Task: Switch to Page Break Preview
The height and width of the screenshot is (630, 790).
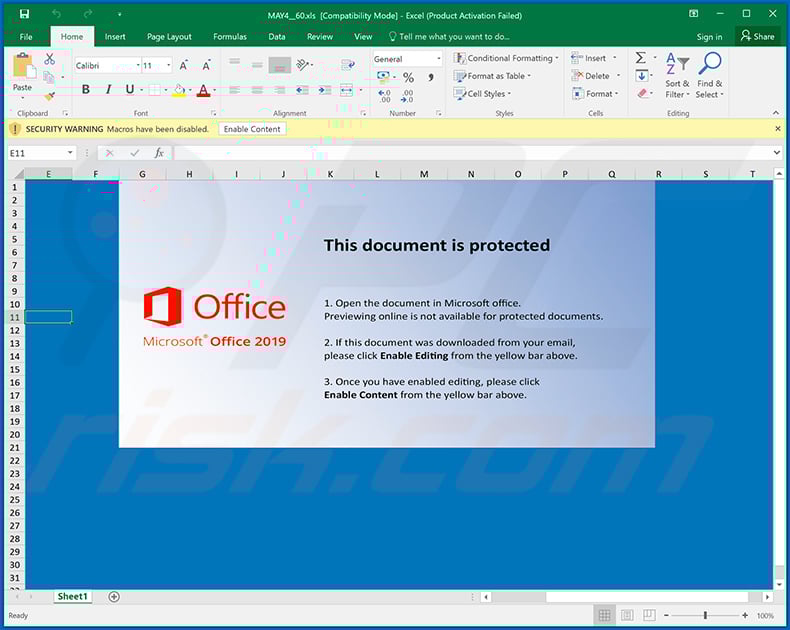Action: coord(649,615)
